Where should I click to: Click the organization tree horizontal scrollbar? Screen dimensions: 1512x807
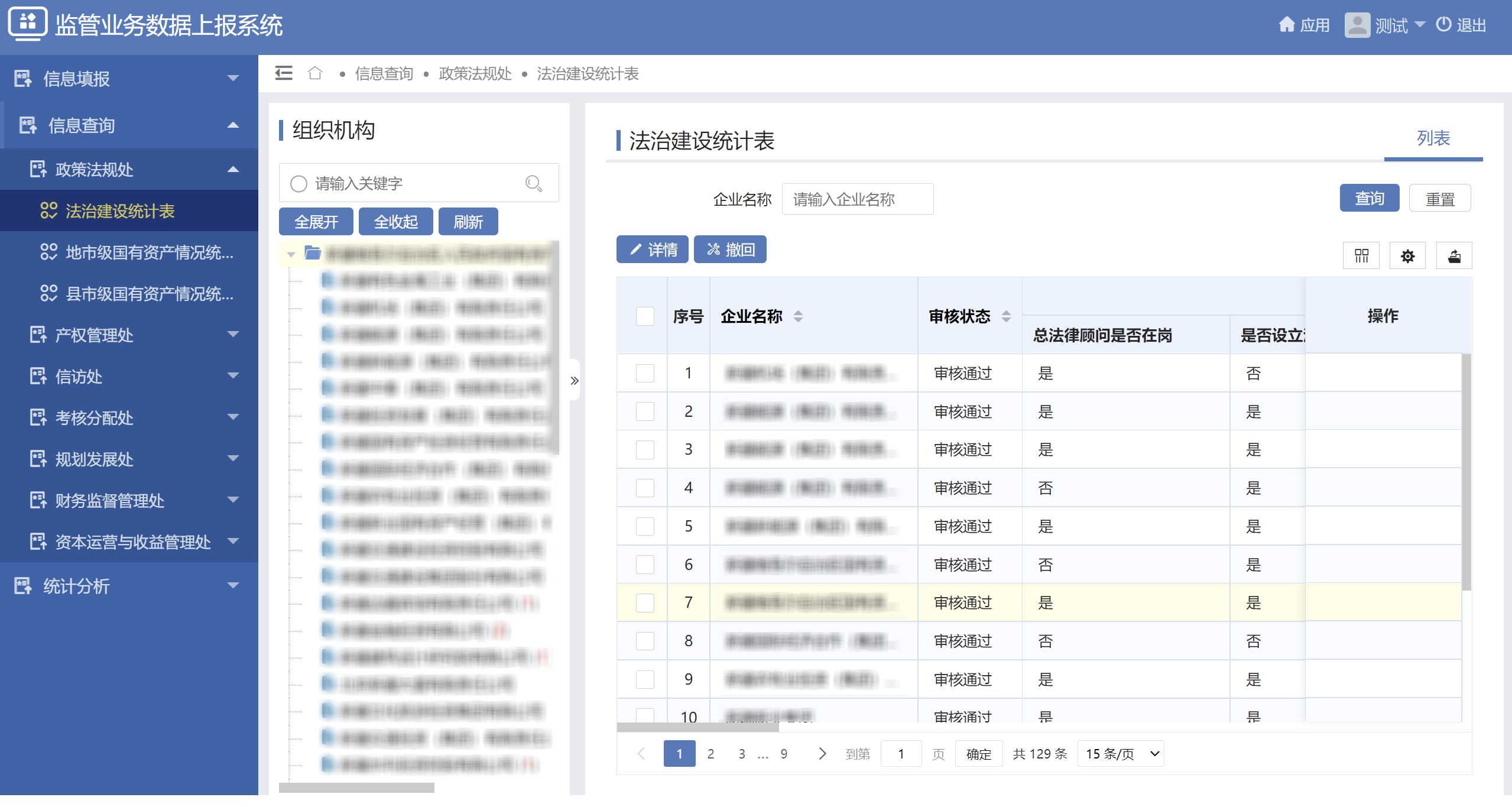coord(356,788)
